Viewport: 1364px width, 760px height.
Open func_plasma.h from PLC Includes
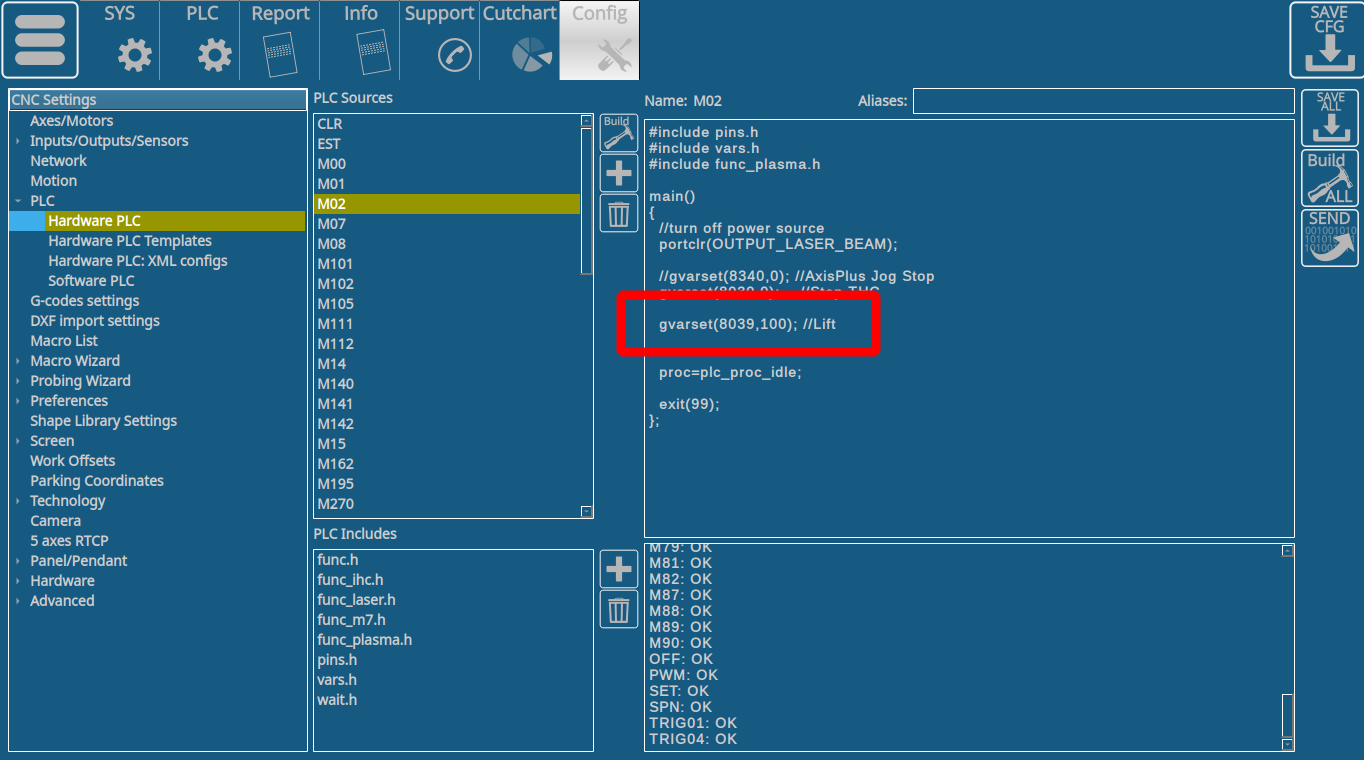364,640
